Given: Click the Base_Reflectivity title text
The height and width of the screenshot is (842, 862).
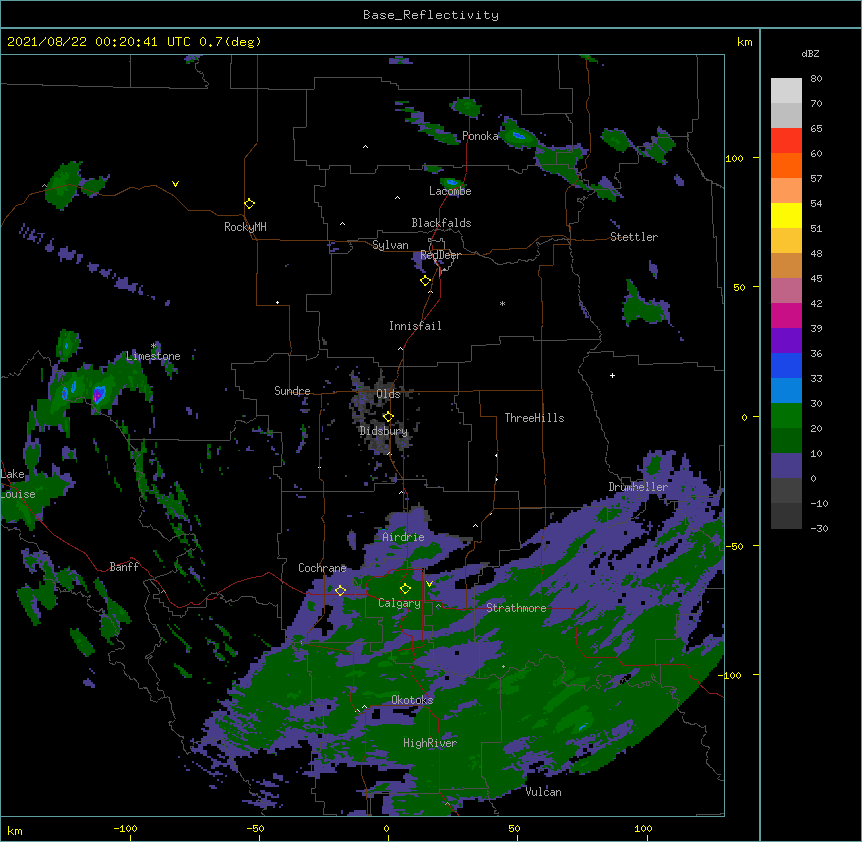Looking at the screenshot, I should pyautogui.click(x=431, y=15).
